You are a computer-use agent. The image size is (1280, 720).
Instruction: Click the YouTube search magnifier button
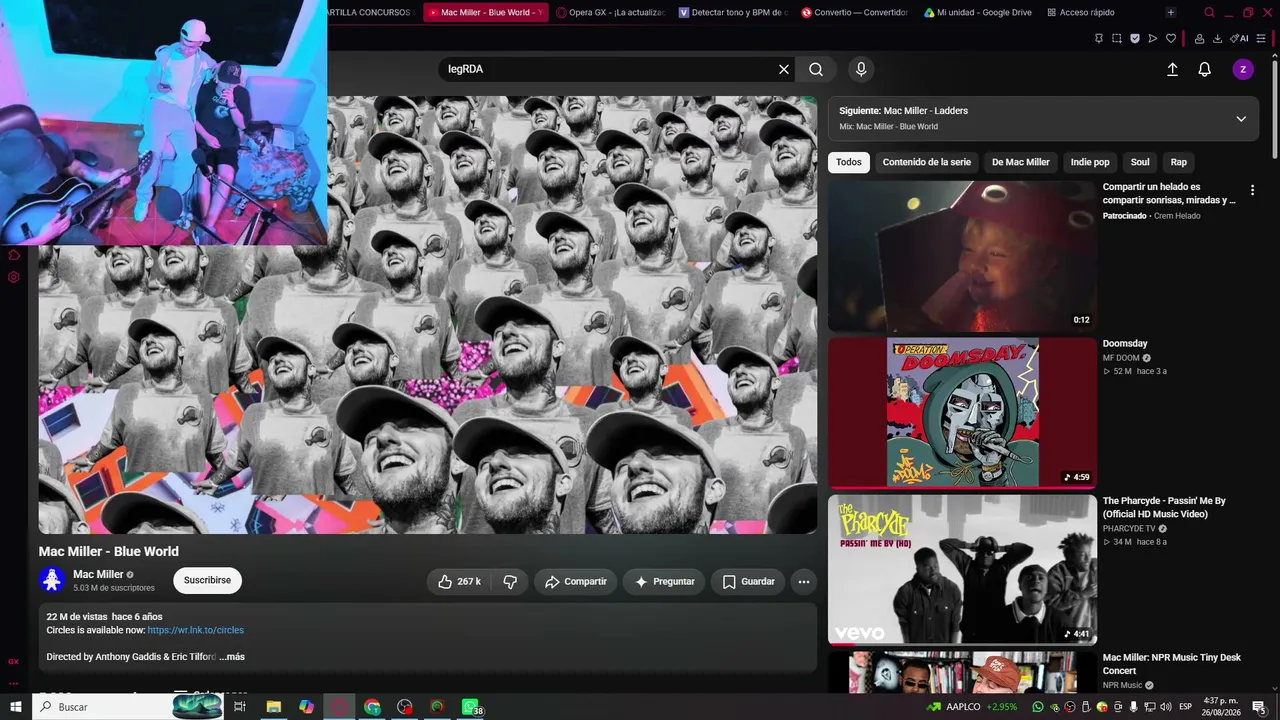pyautogui.click(x=816, y=69)
